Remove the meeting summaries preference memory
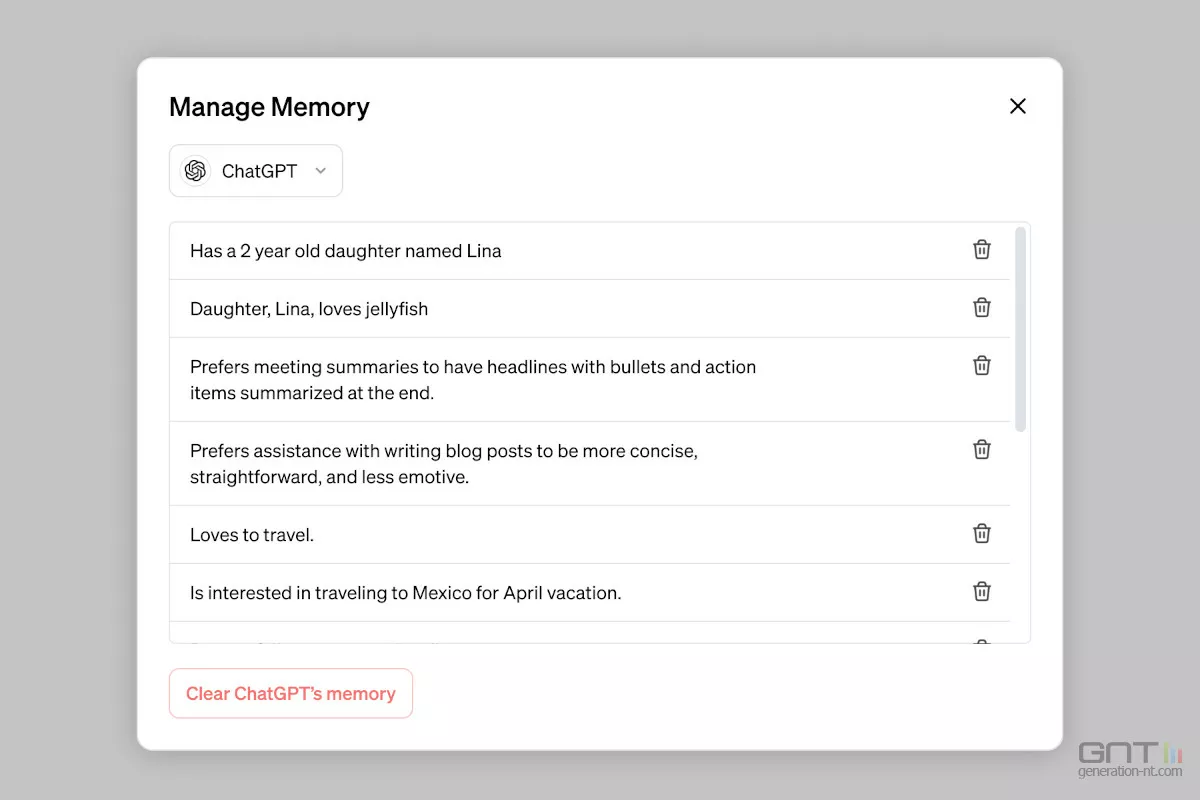The height and width of the screenshot is (800, 1200). [982, 366]
